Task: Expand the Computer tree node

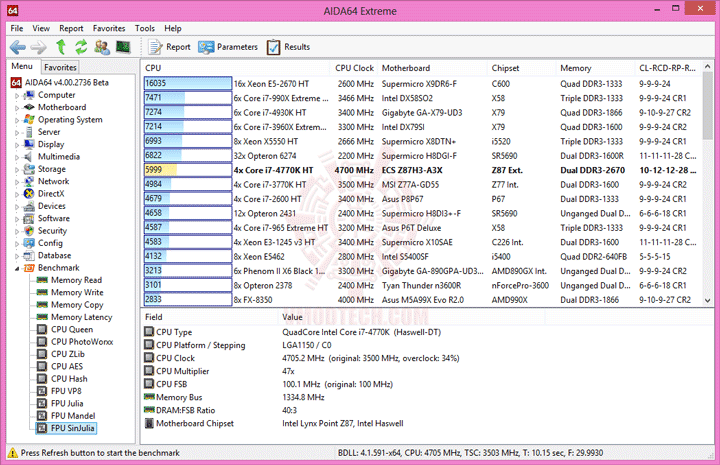Action: tap(17, 96)
